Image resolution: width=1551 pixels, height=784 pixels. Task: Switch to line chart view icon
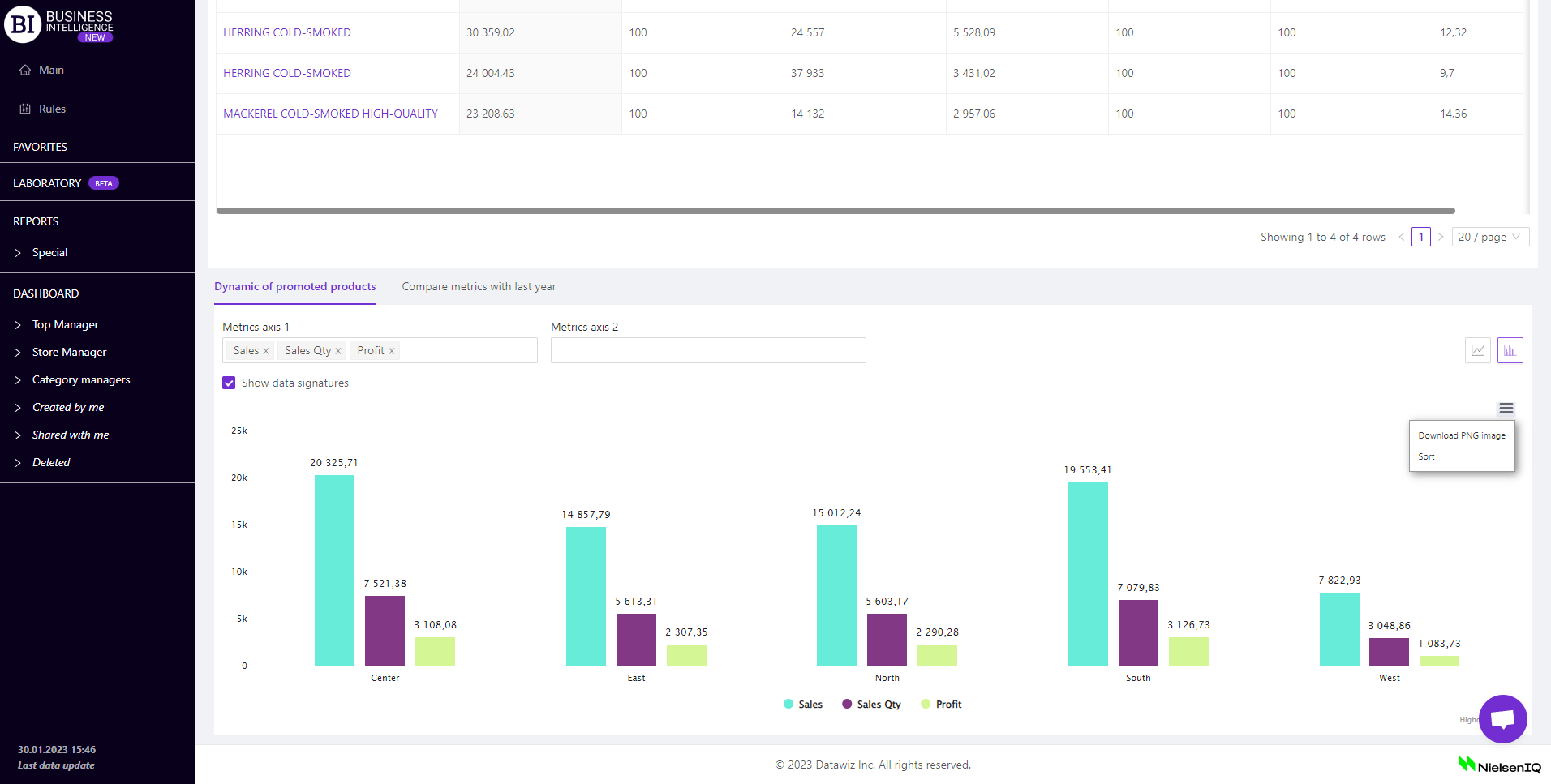pyautogui.click(x=1477, y=350)
